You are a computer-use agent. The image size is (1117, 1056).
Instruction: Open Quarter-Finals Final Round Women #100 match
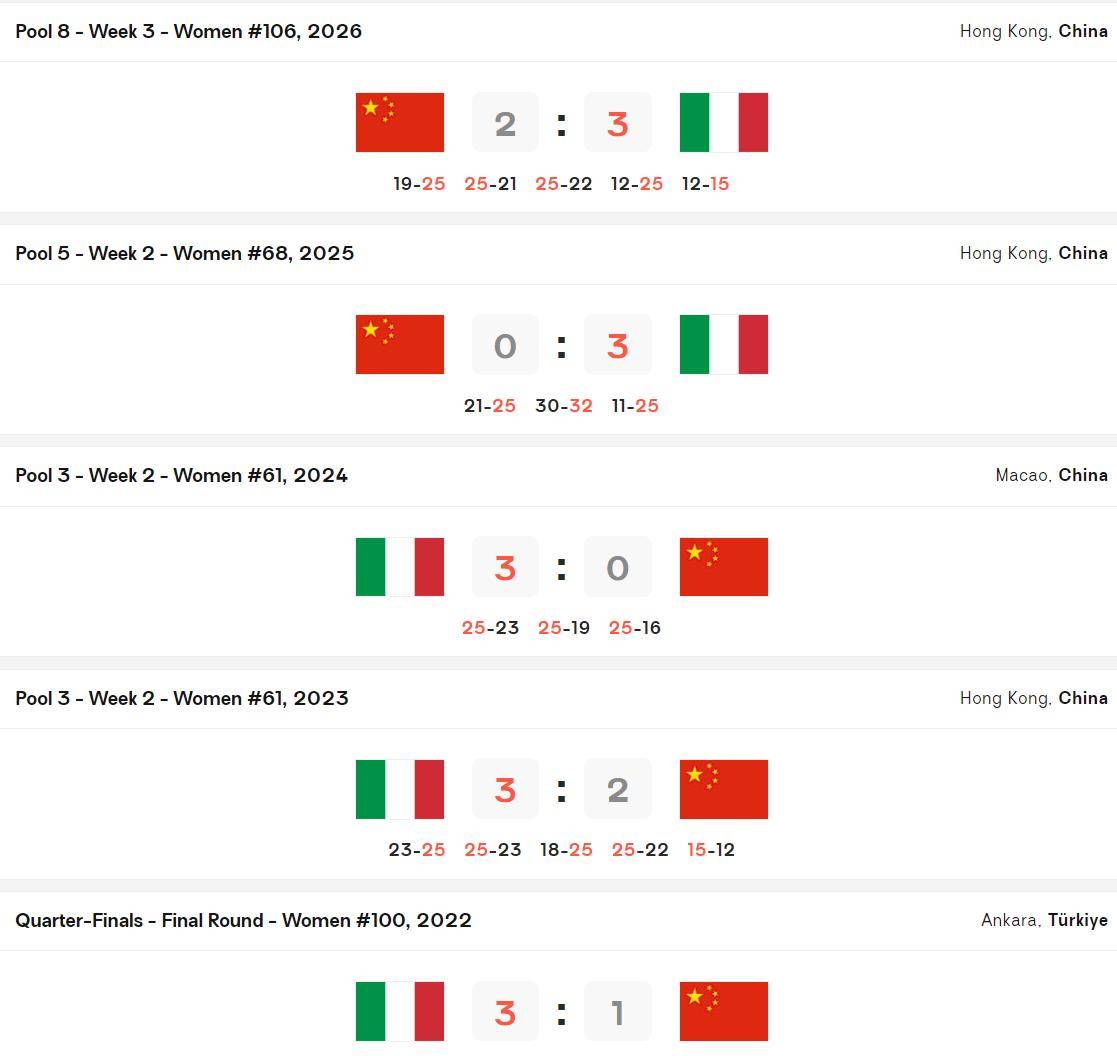coord(243,921)
